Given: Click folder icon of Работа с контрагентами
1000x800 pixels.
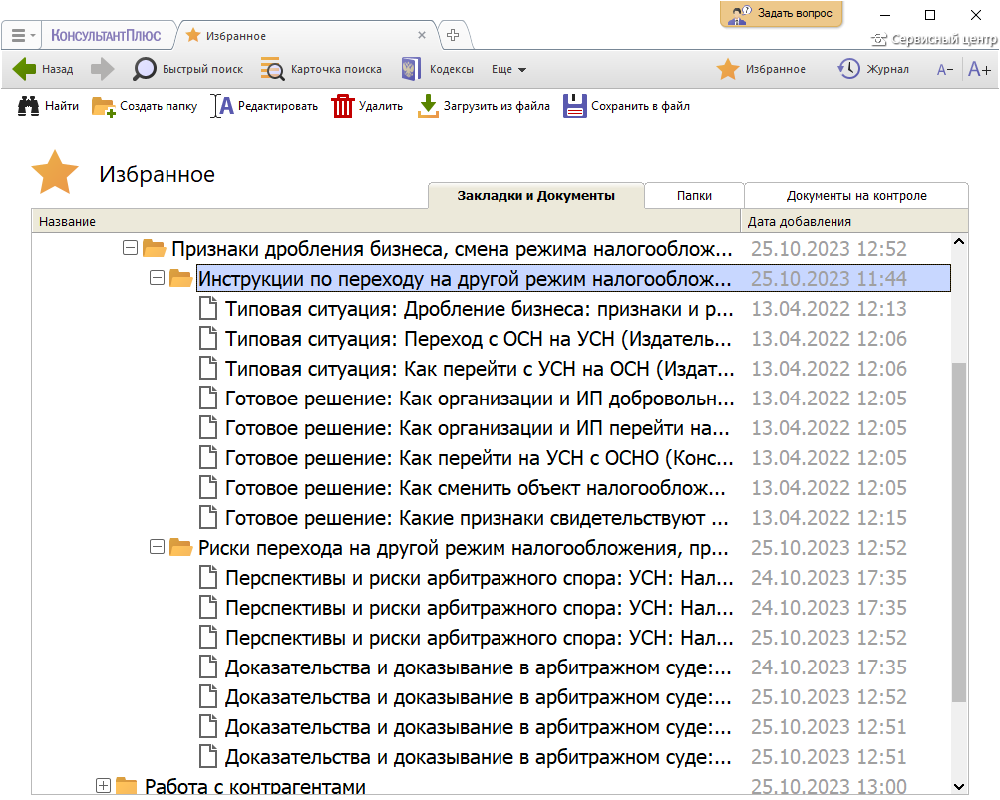Looking at the screenshot, I should tap(127, 785).
